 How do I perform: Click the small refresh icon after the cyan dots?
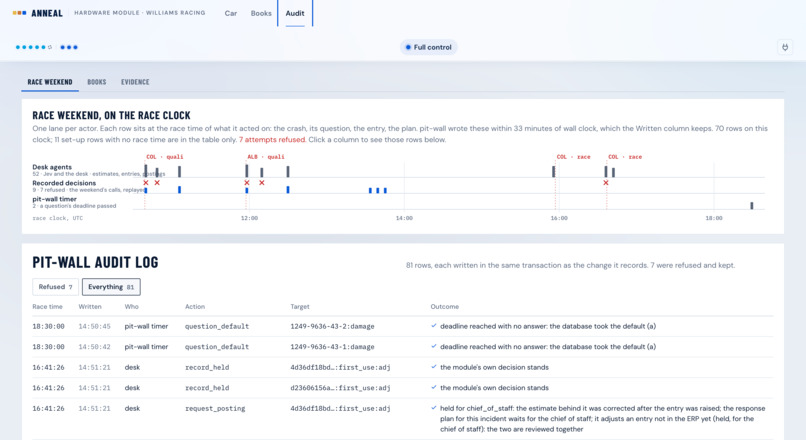(50, 47)
